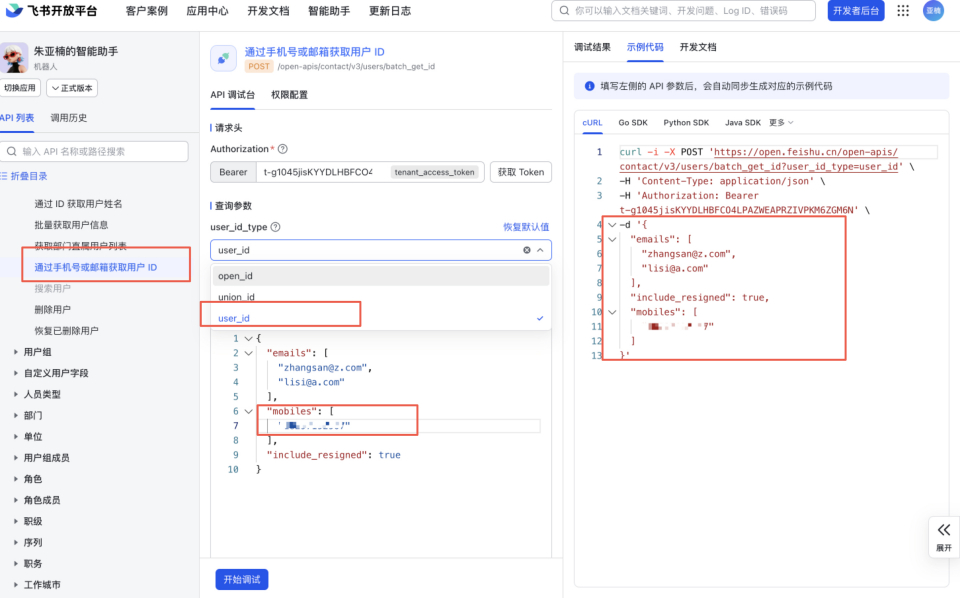This screenshot has width=960, height=598.
Task: Collapse the user_id_type dropdown arrow
Action: (x=540, y=250)
